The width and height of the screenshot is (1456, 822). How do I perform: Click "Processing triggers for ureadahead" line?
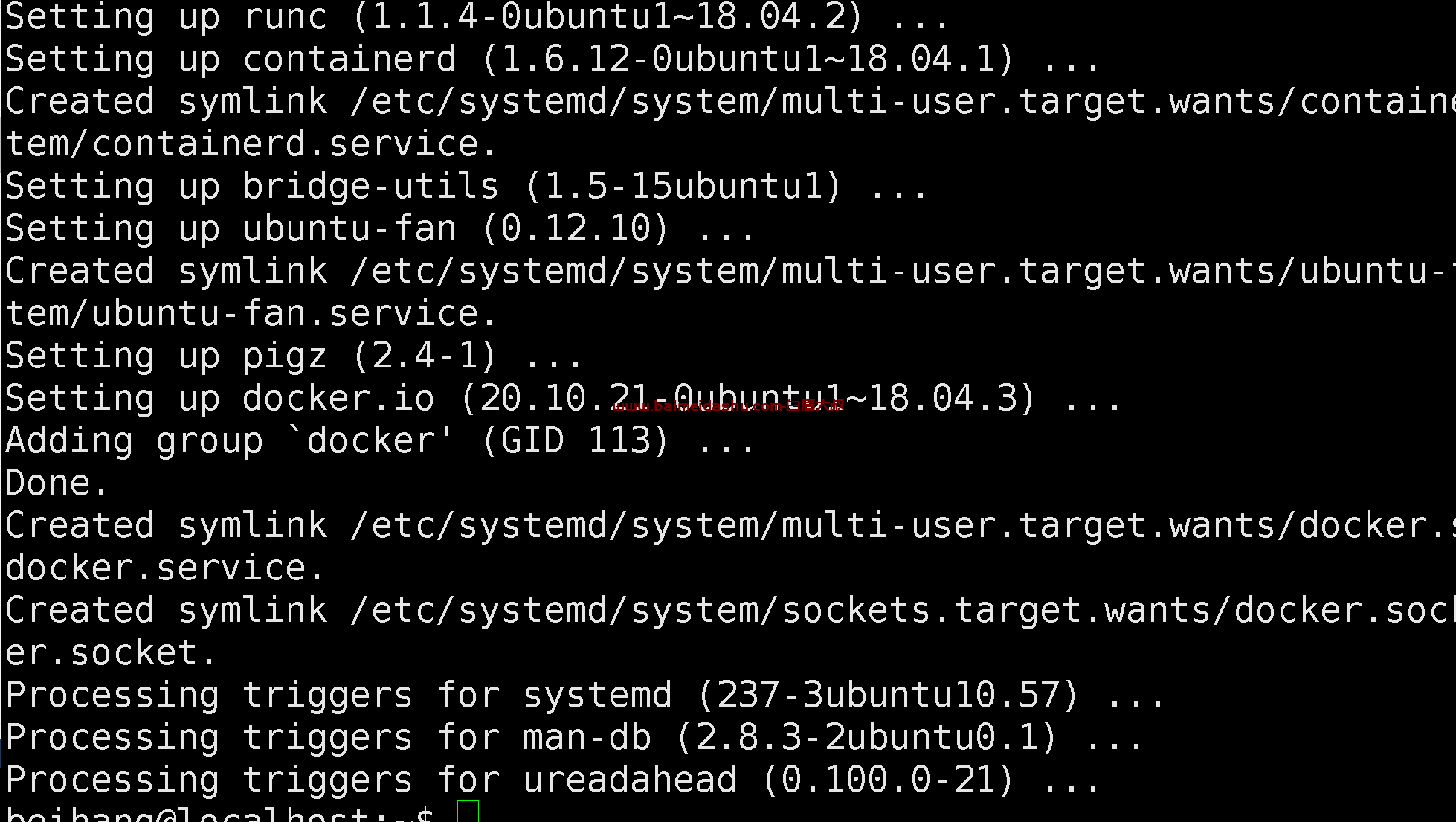pyautogui.click(x=552, y=780)
